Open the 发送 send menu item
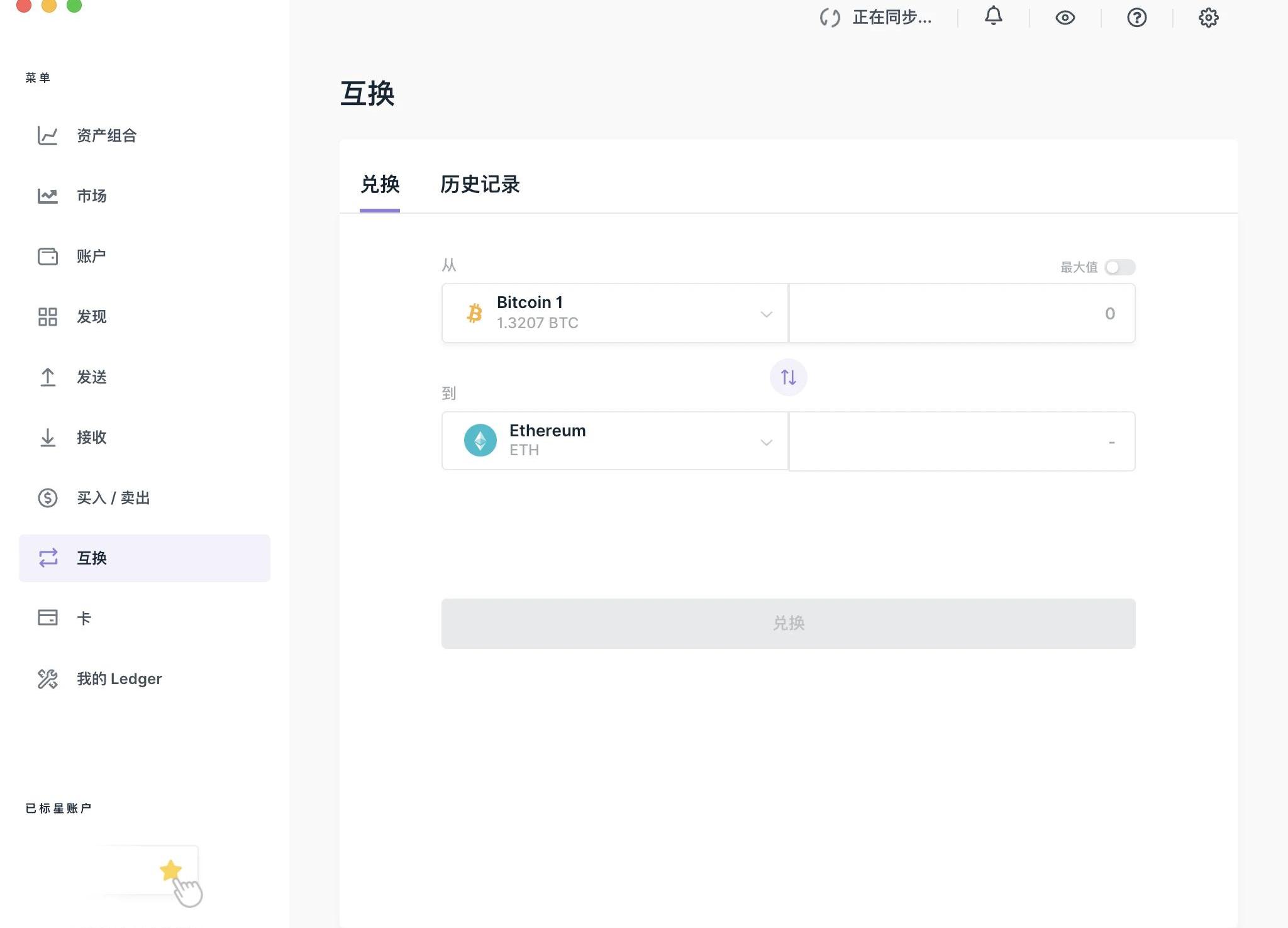Image resolution: width=1288 pixels, height=928 pixels. 92,377
